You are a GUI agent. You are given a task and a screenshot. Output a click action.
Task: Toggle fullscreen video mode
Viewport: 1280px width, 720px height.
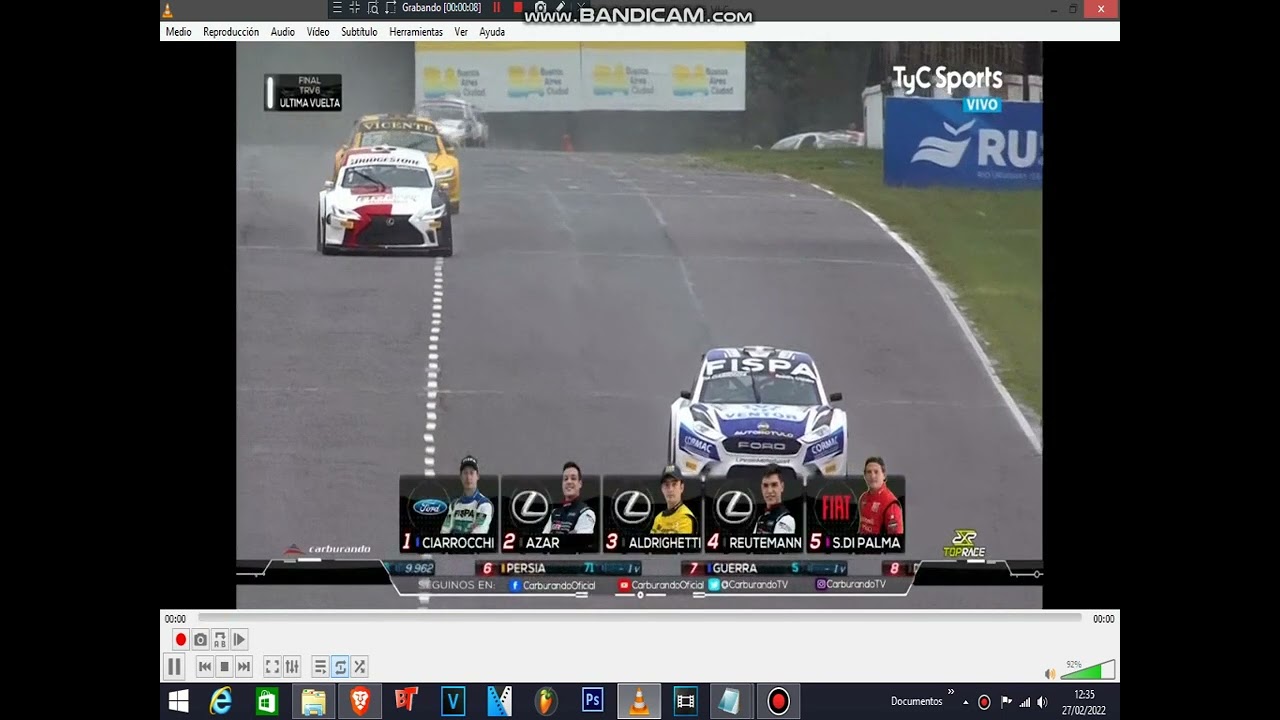pyautogui.click(x=272, y=667)
